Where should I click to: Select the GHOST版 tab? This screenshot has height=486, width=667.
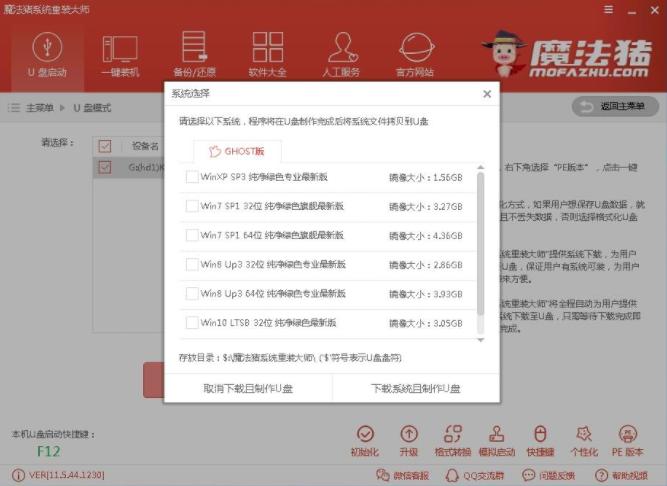click(x=237, y=151)
